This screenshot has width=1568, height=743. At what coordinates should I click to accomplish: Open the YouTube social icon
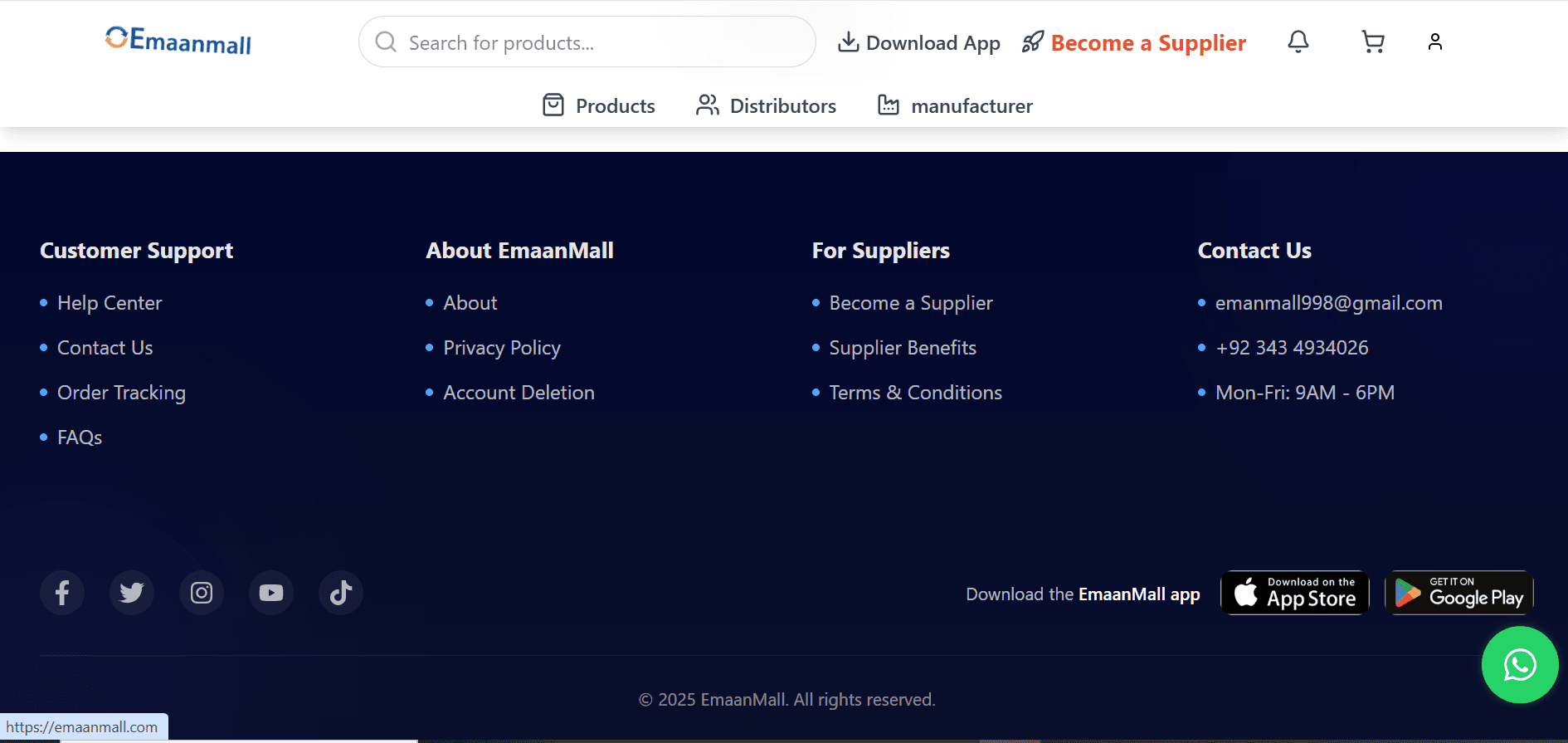click(271, 593)
